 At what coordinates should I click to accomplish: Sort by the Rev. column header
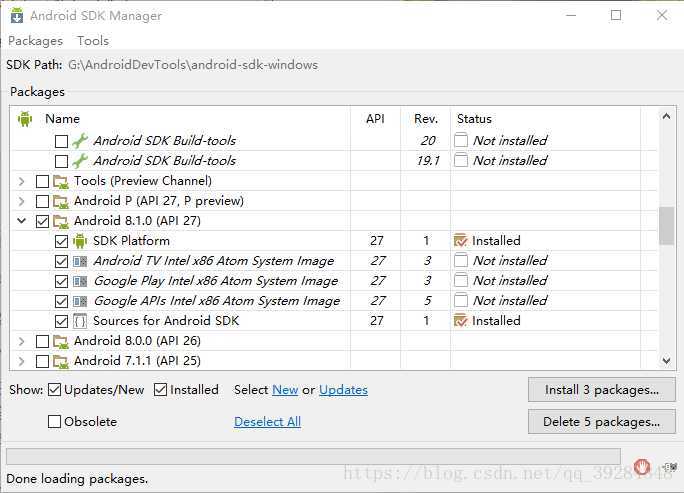(x=426, y=119)
